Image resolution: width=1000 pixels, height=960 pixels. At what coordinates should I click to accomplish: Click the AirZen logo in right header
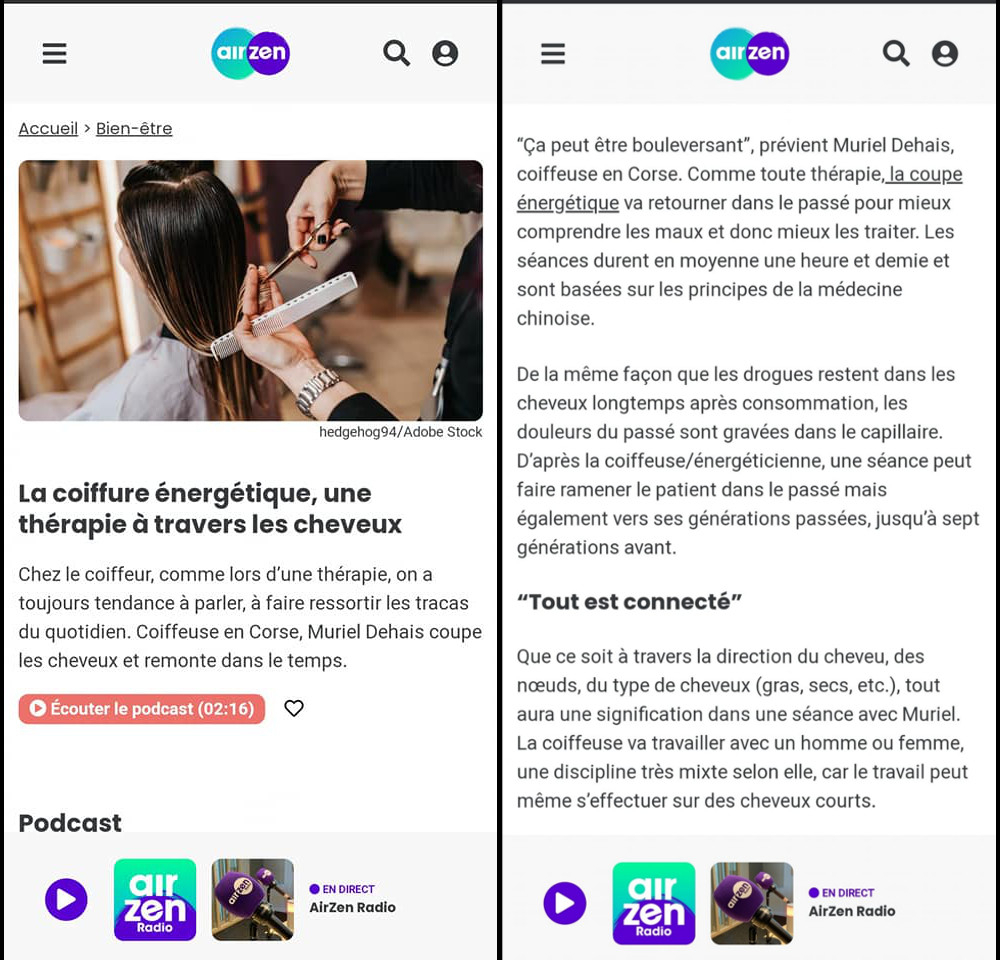coord(749,53)
